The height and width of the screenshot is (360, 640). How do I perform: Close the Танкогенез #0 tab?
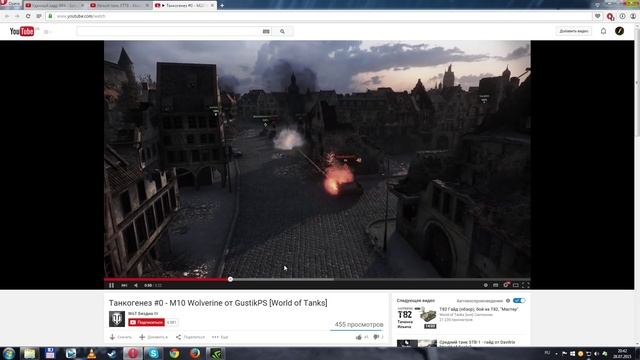[212, 5]
